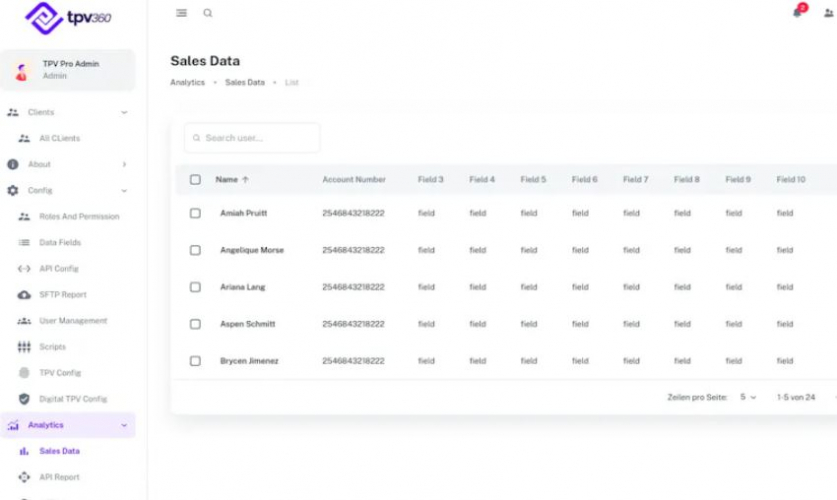The height and width of the screenshot is (500, 837).
Task: Expand the About section chevron
Action: [124, 164]
